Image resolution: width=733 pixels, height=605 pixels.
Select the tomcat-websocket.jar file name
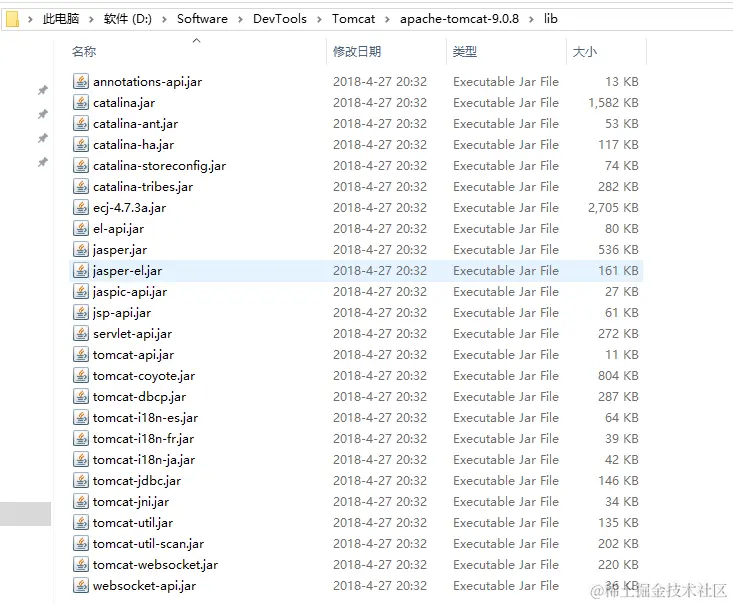click(155, 565)
